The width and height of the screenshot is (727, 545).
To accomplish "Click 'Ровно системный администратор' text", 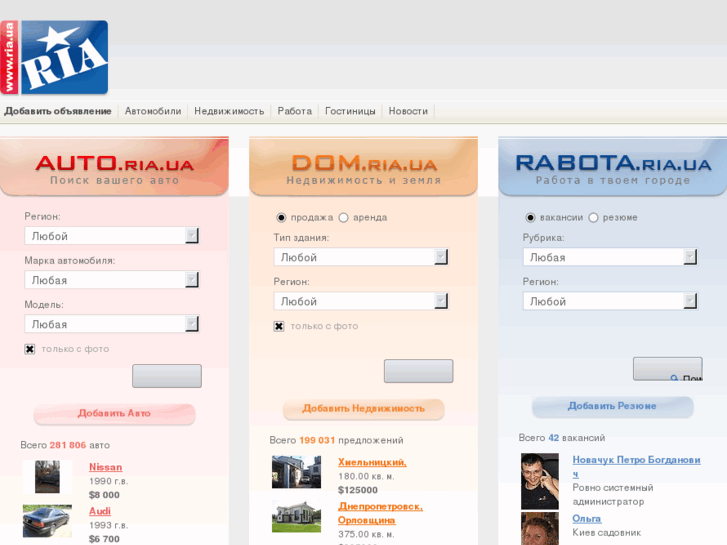I will tap(613, 494).
